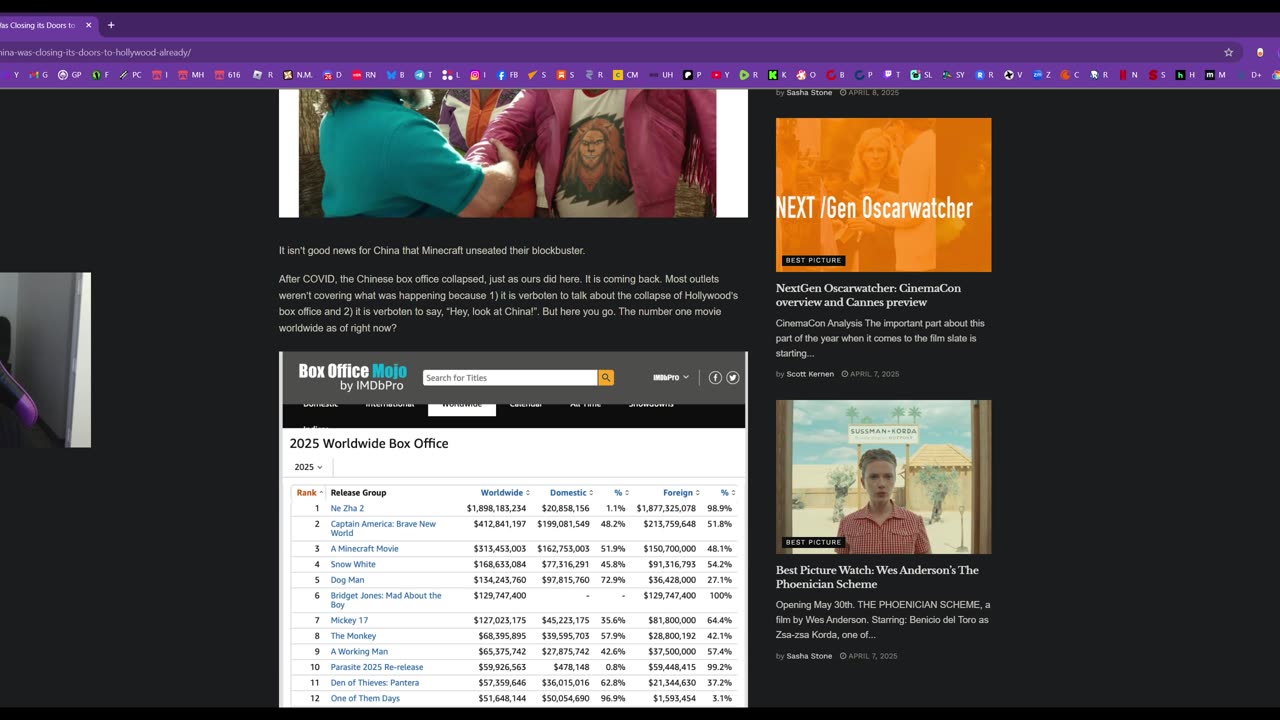Sort table by Foreign column
1280x720 pixels.
(680, 493)
